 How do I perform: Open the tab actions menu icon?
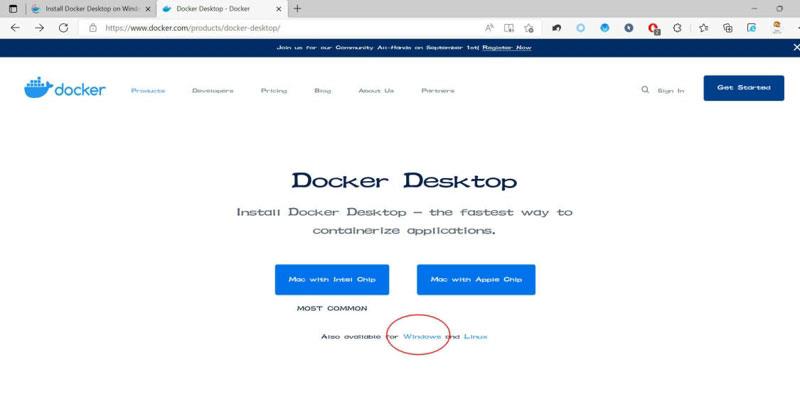[13, 9]
